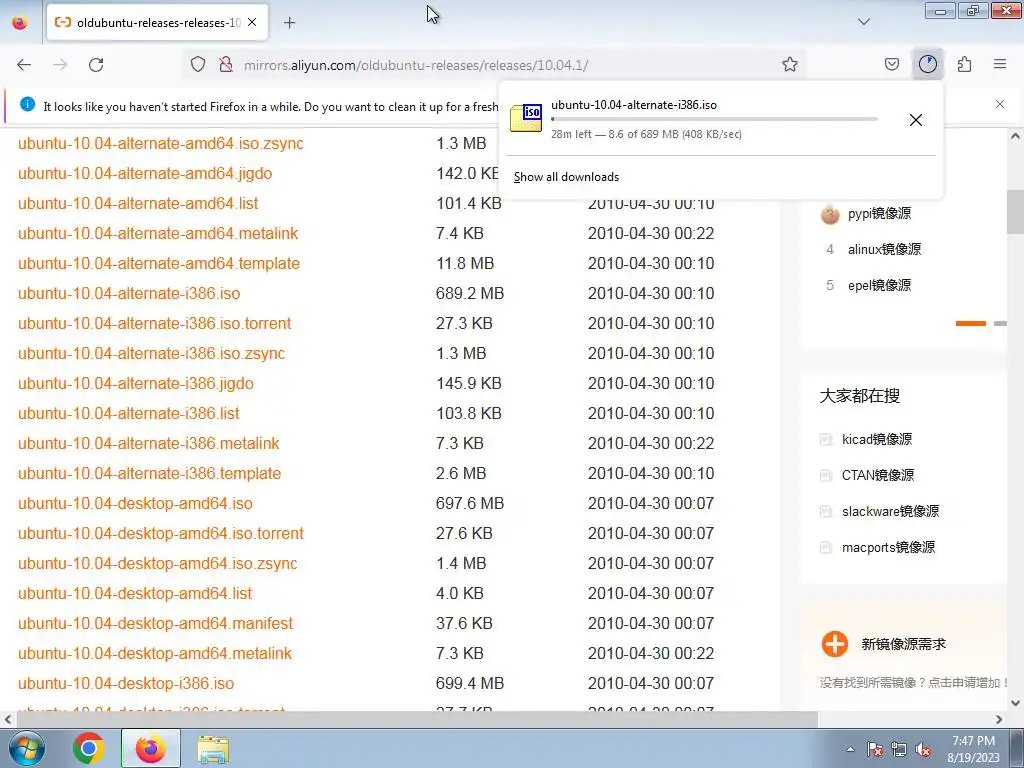Image resolution: width=1024 pixels, height=768 pixels.
Task: Open the Save to Pocket button
Action: point(891,65)
